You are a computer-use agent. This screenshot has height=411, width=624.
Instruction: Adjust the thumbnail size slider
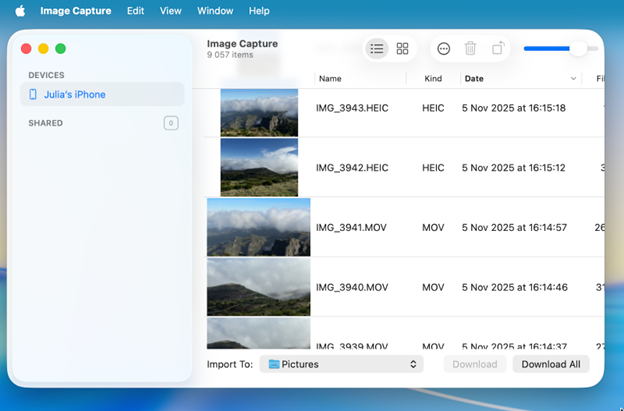(x=577, y=48)
